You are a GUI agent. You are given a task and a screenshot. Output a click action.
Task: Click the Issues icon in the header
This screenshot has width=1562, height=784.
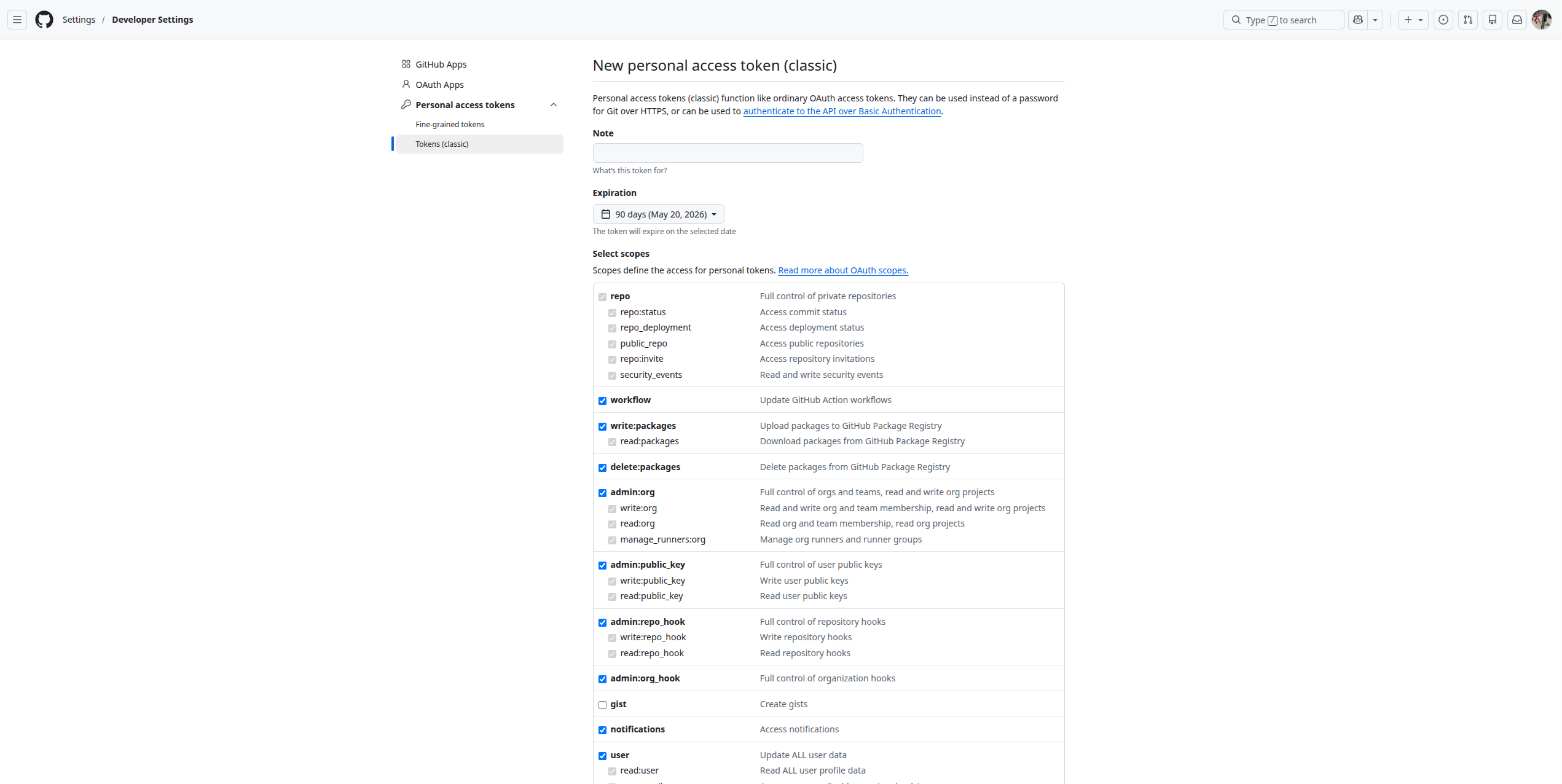(x=1443, y=19)
